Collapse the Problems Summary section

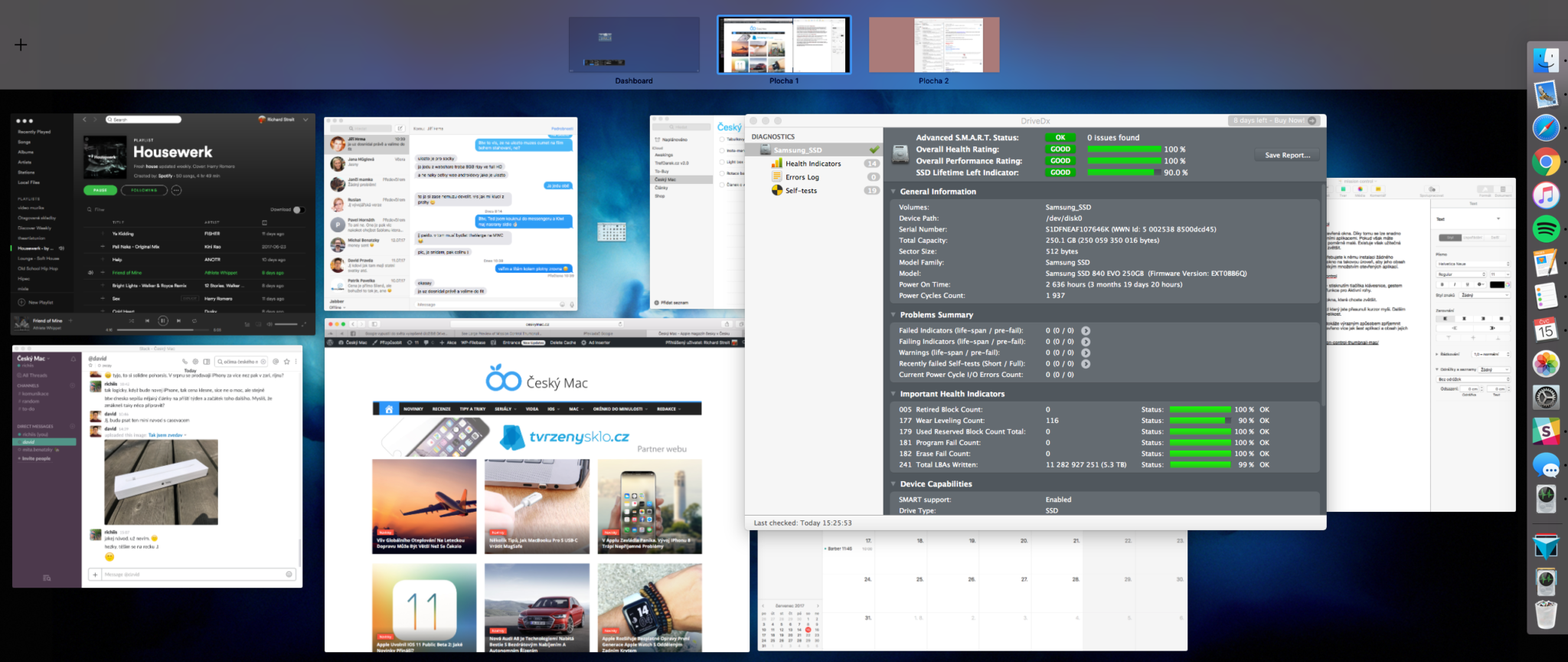coord(893,315)
